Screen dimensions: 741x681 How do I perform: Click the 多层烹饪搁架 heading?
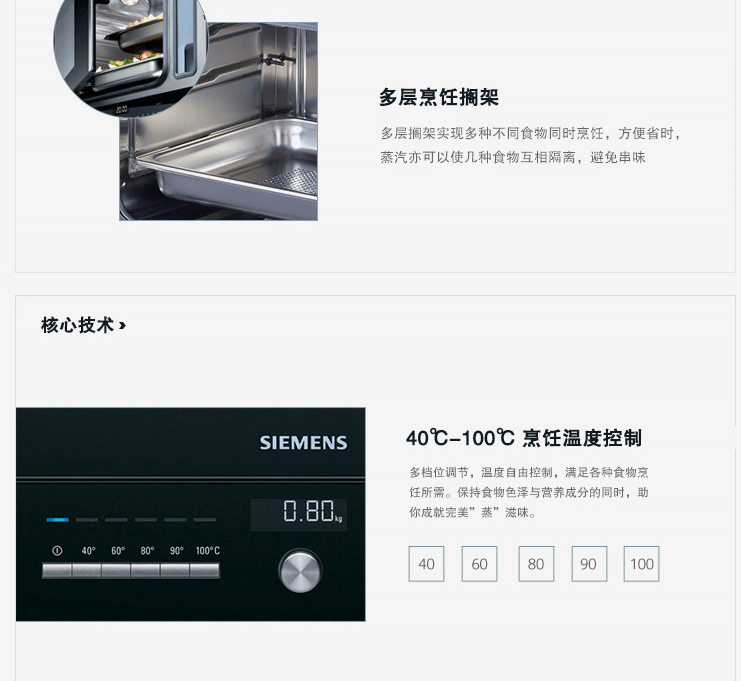tap(439, 97)
